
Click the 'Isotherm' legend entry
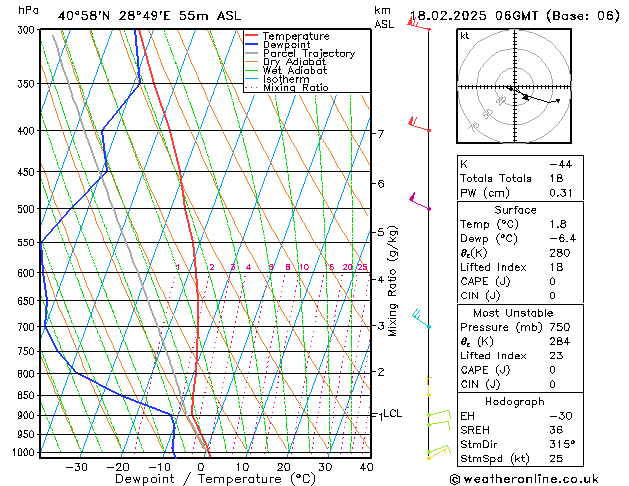point(286,79)
